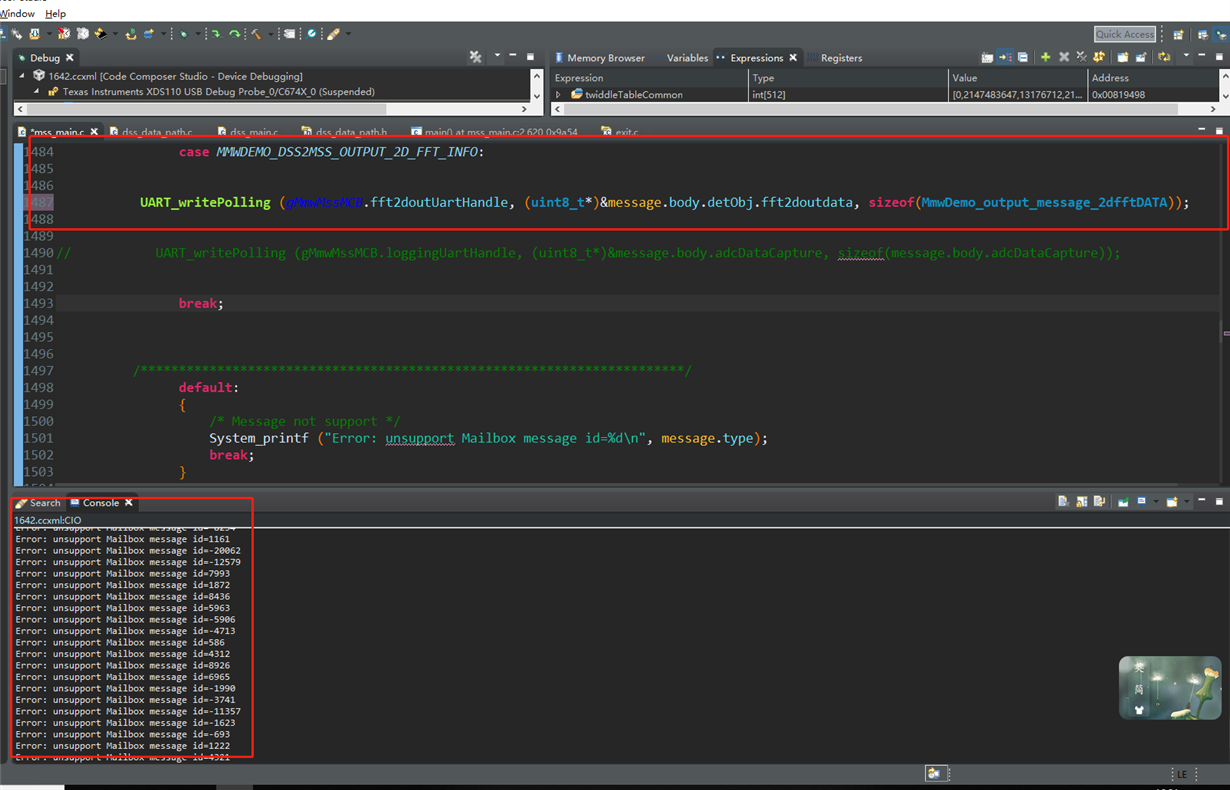This screenshot has width=1230, height=790.
Task: Click the Debug view tools icon
Action: 476,58
